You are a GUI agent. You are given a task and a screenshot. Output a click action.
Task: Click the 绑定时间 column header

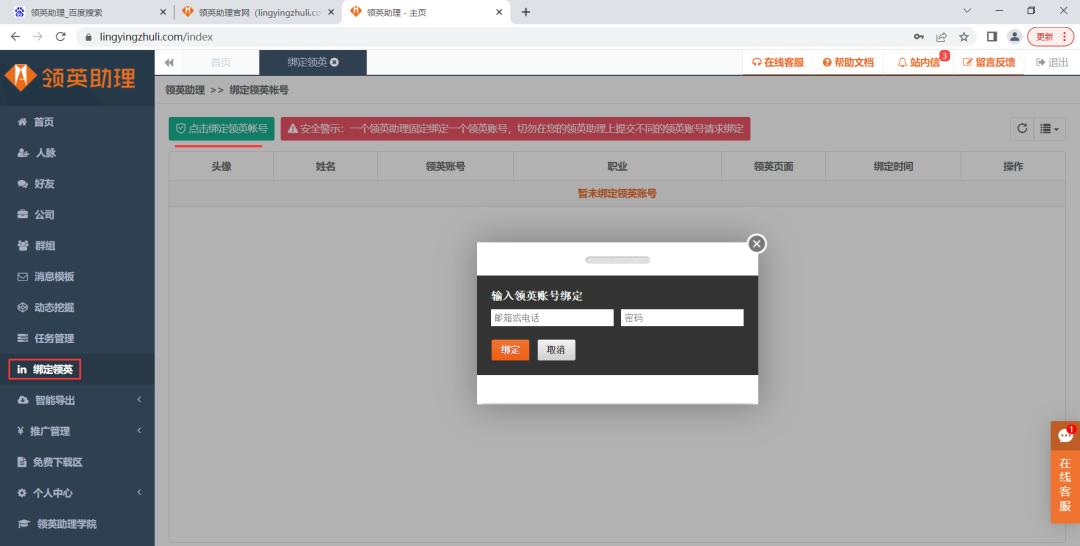pyautogui.click(x=893, y=167)
